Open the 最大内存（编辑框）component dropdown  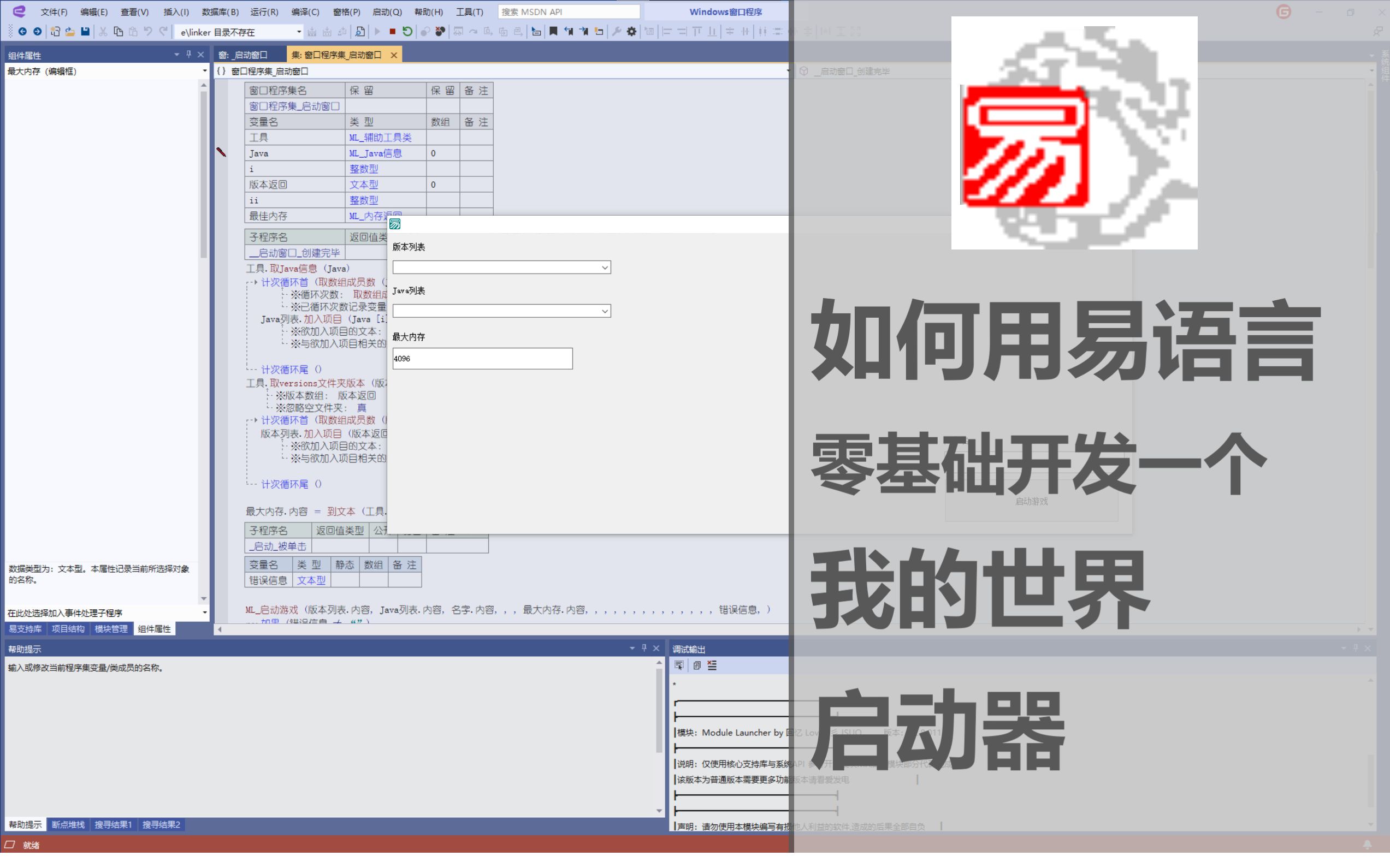(204, 71)
